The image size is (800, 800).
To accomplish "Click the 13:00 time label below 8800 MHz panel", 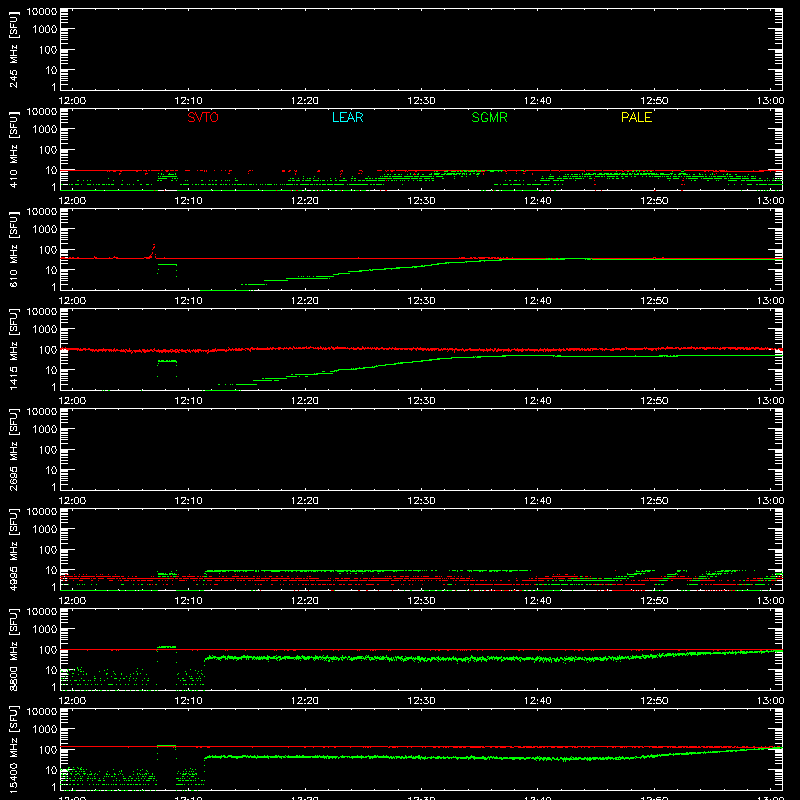I will [770, 701].
